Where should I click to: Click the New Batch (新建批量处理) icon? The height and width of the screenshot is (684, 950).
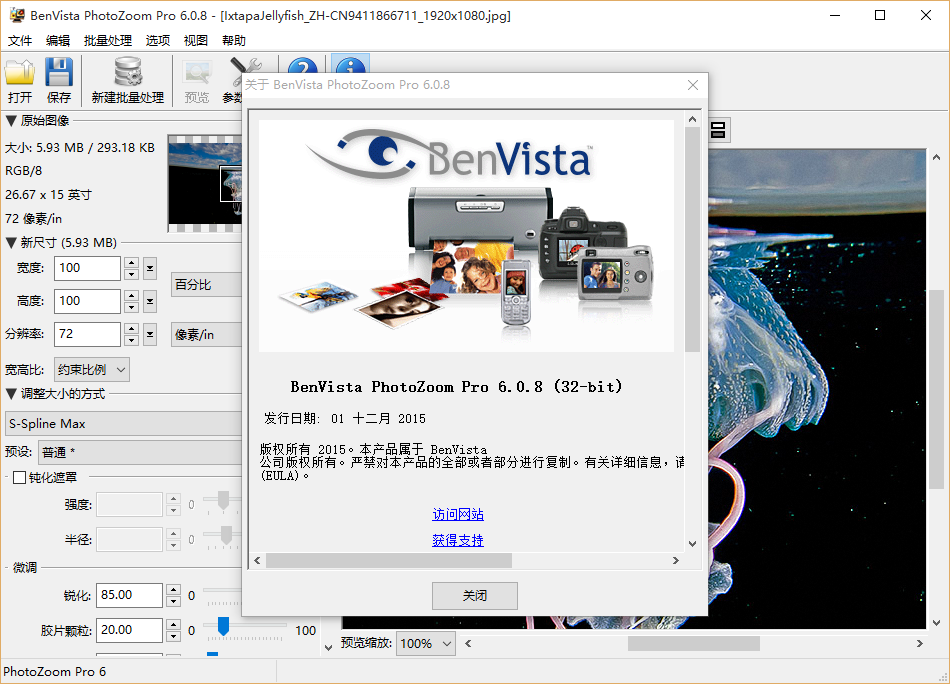127,74
